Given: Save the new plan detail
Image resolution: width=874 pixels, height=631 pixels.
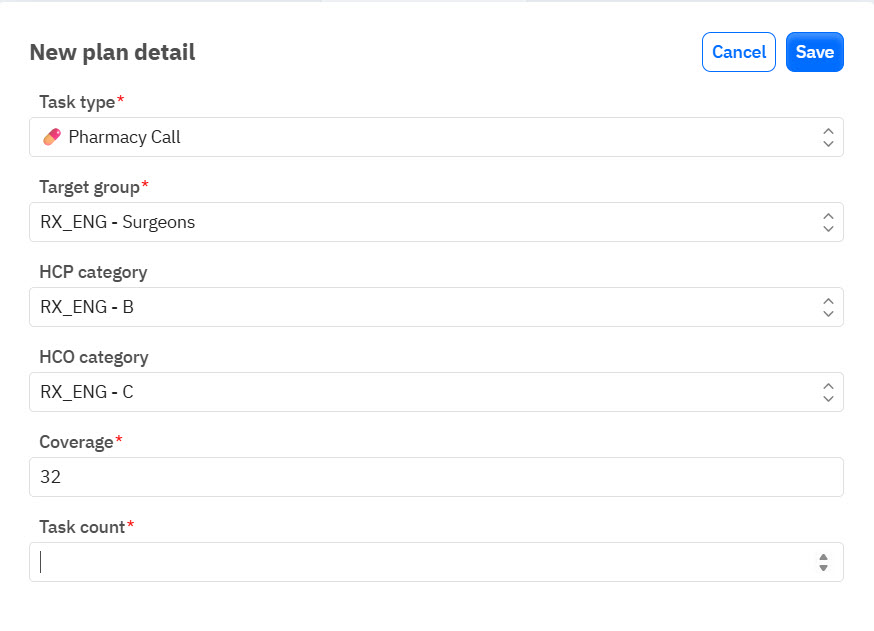Looking at the screenshot, I should point(814,52).
